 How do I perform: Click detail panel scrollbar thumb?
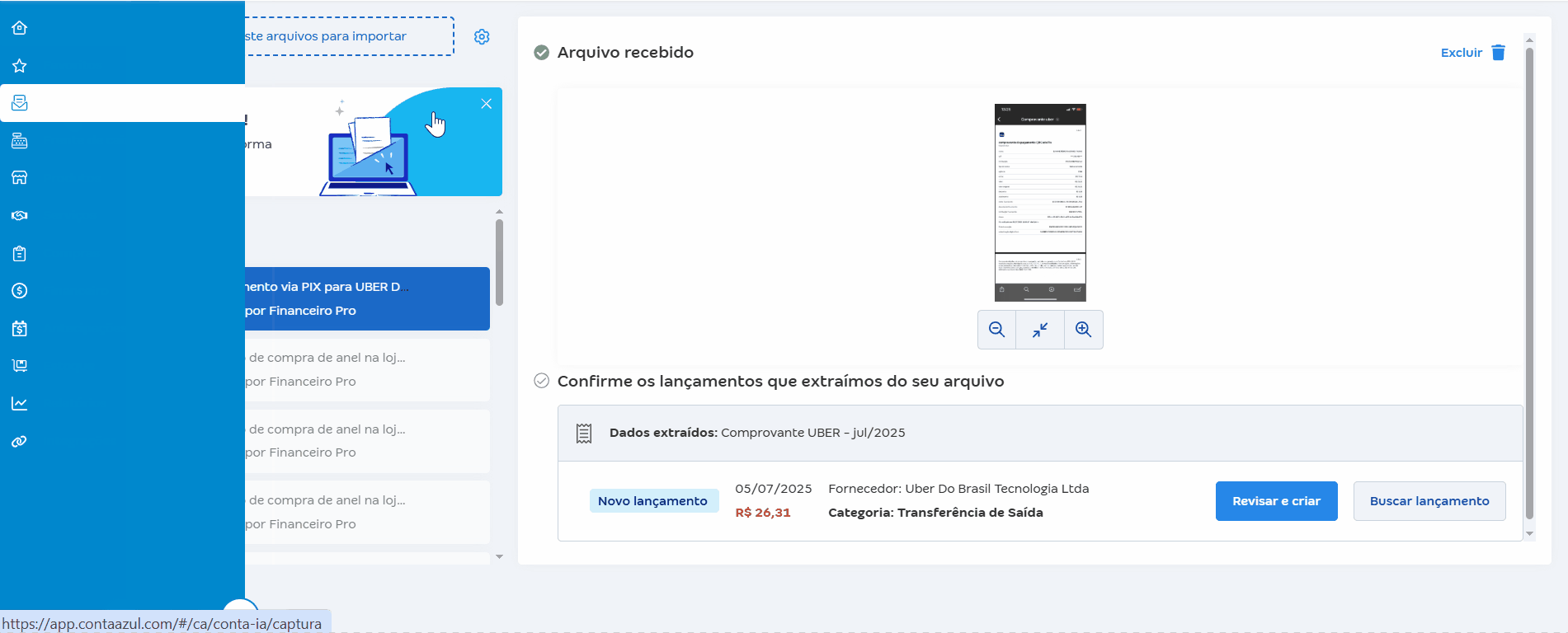(1529, 283)
